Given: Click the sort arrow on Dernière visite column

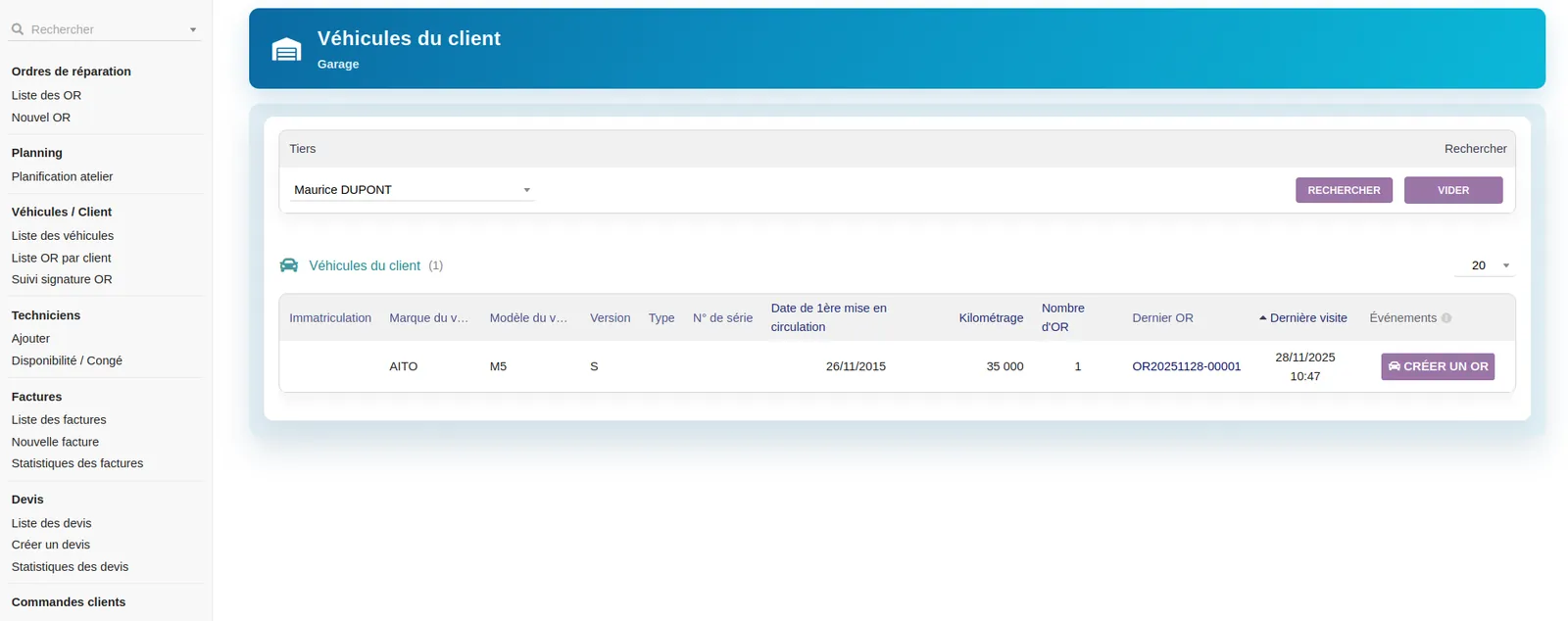Looking at the screenshot, I should pos(1263,318).
